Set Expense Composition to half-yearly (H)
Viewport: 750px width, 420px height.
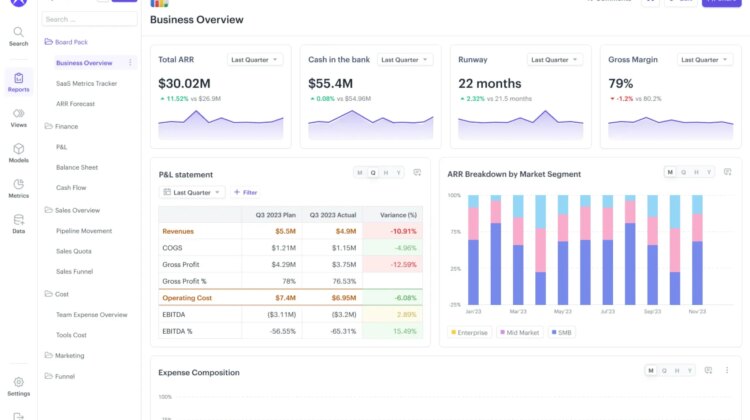pos(677,371)
